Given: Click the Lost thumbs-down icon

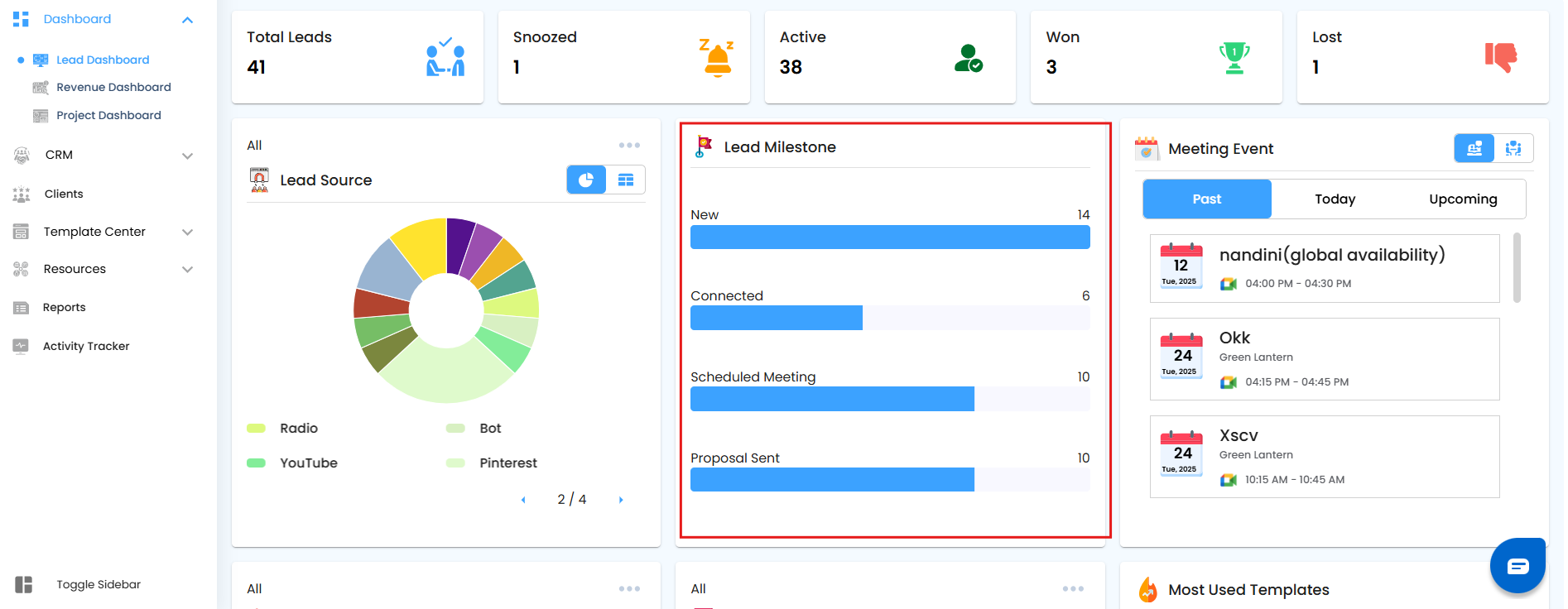Looking at the screenshot, I should tap(1500, 57).
